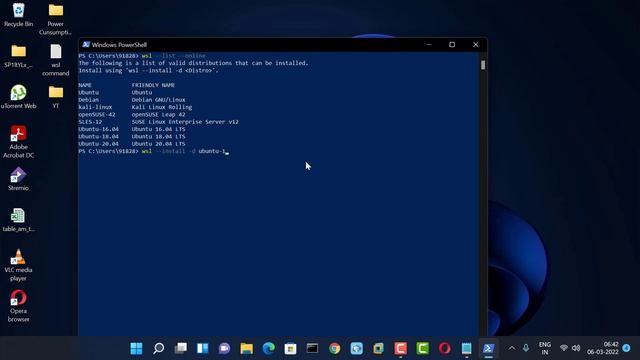Open Microsoft Store from taskbar
The width and height of the screenshot is (640, 360).
click(x=291, y=348)
